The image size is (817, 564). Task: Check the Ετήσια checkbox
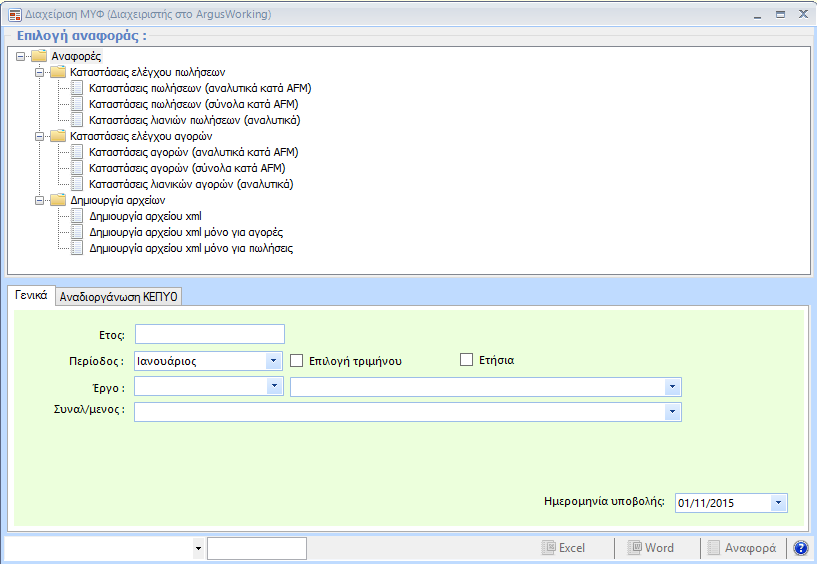click(466, 360)
